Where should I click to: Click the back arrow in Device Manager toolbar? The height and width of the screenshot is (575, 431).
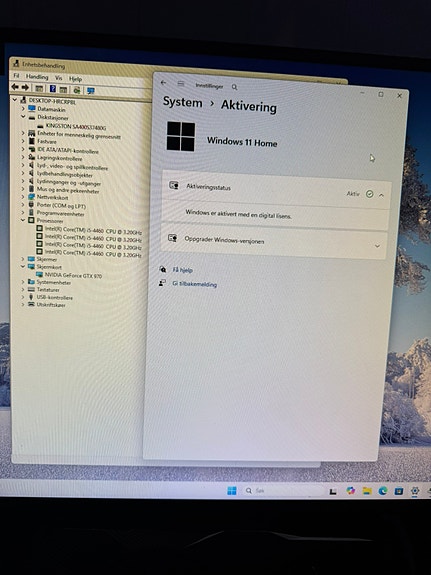tap(15, 87)
